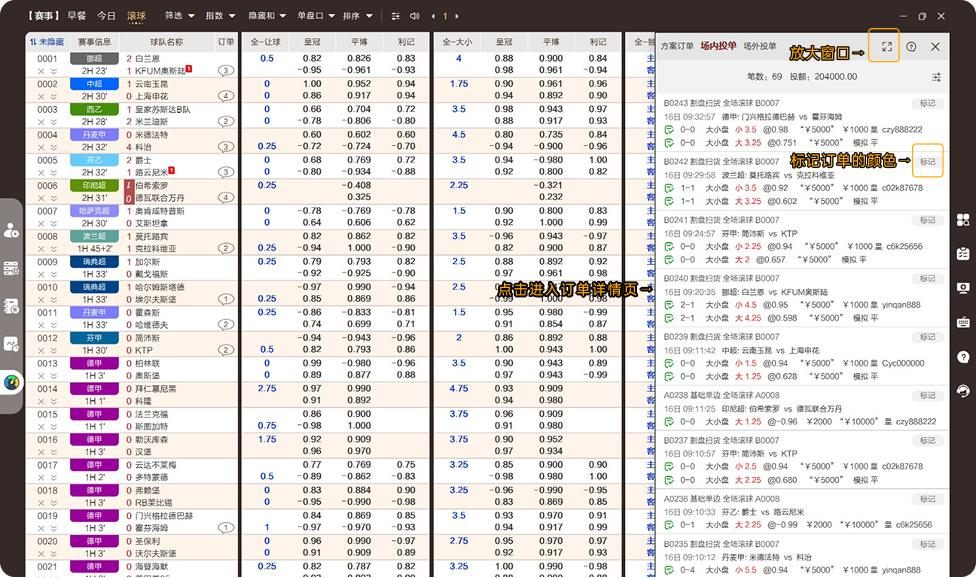Click 标记 button on order A0236
Viewport: 976px width, 578px height.
pos(927,499)
